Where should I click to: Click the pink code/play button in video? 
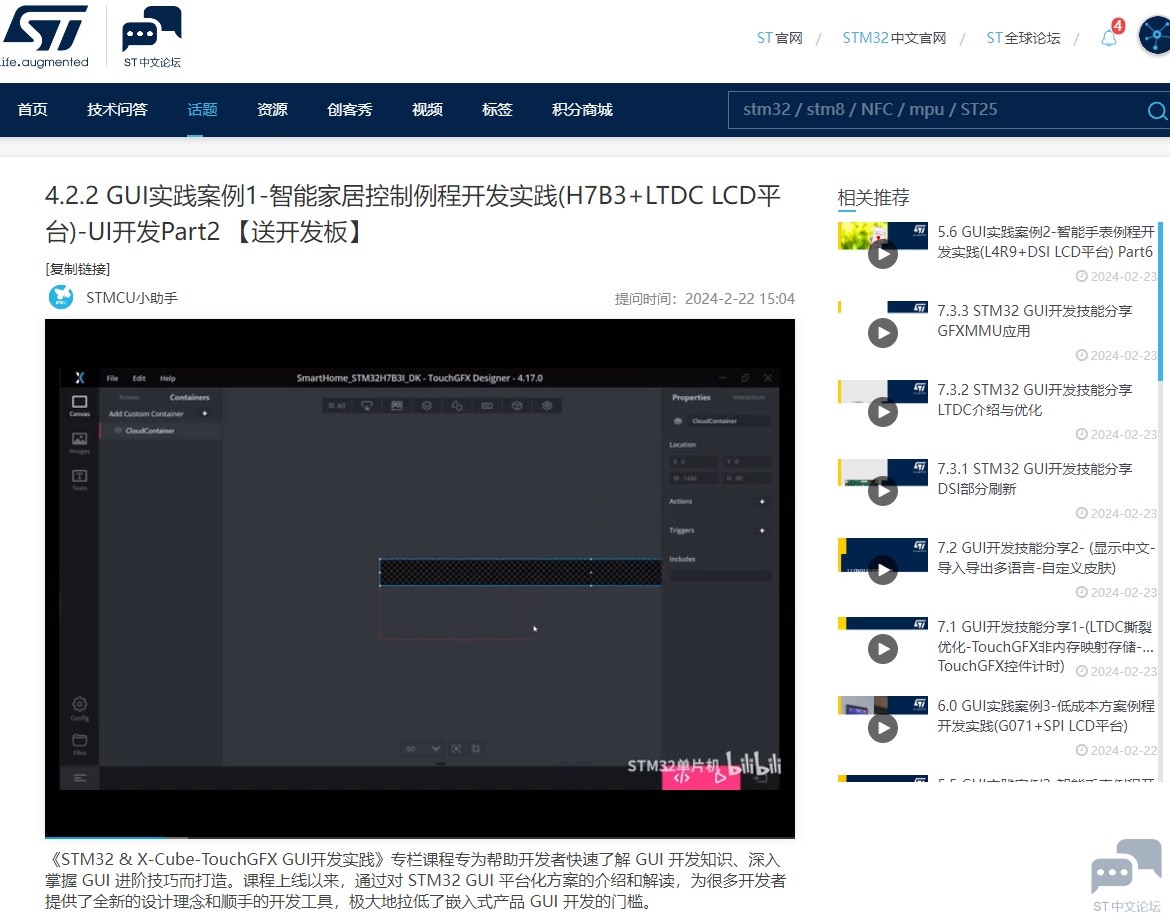point(701,777)
